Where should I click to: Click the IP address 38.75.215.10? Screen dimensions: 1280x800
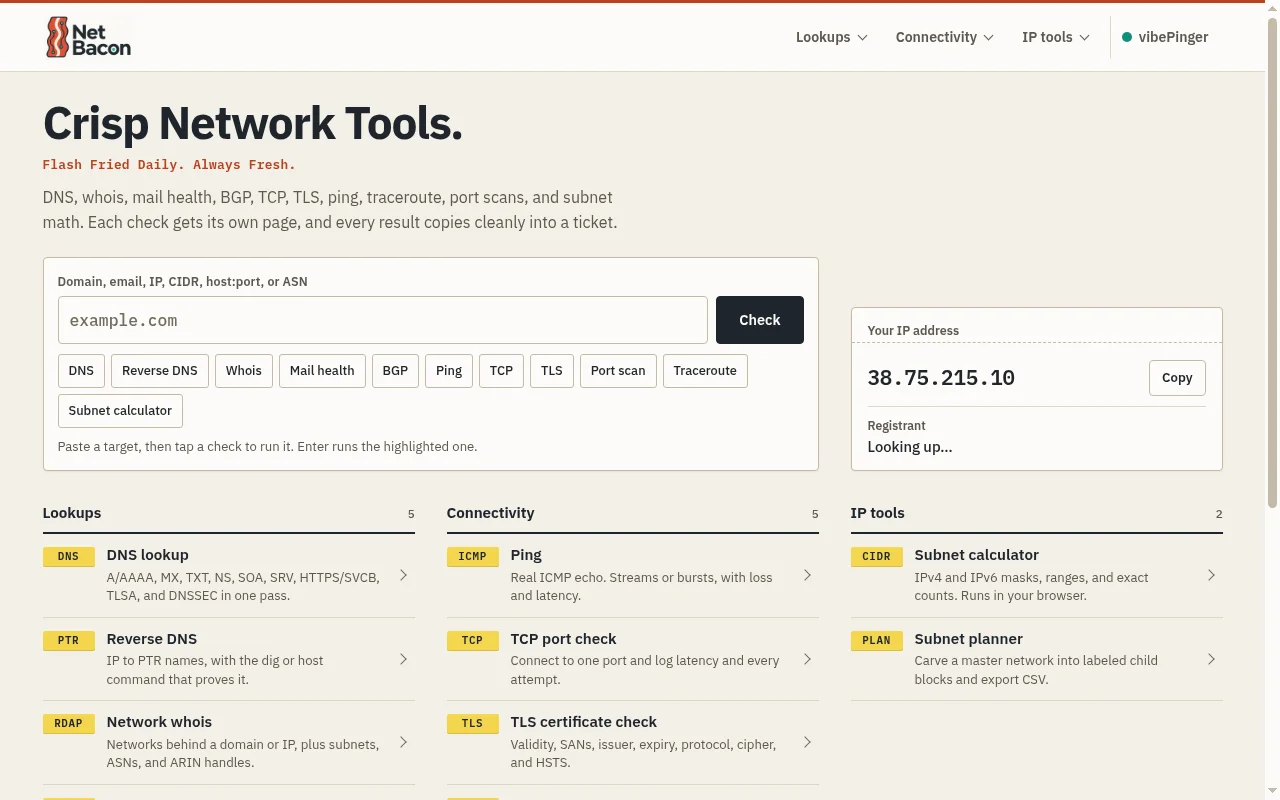pyautogui.click(x=941, y=378)
